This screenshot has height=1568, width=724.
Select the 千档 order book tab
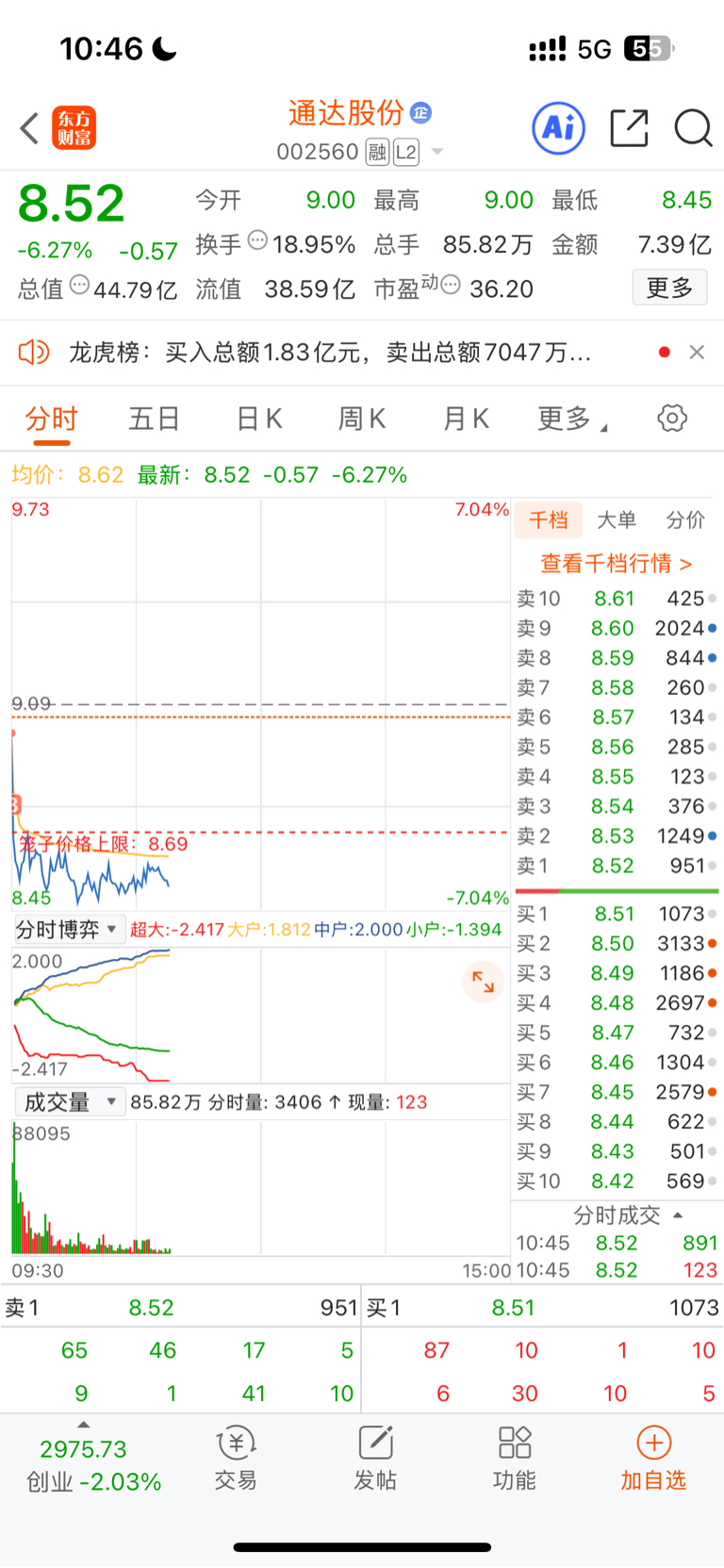[549, 520]
